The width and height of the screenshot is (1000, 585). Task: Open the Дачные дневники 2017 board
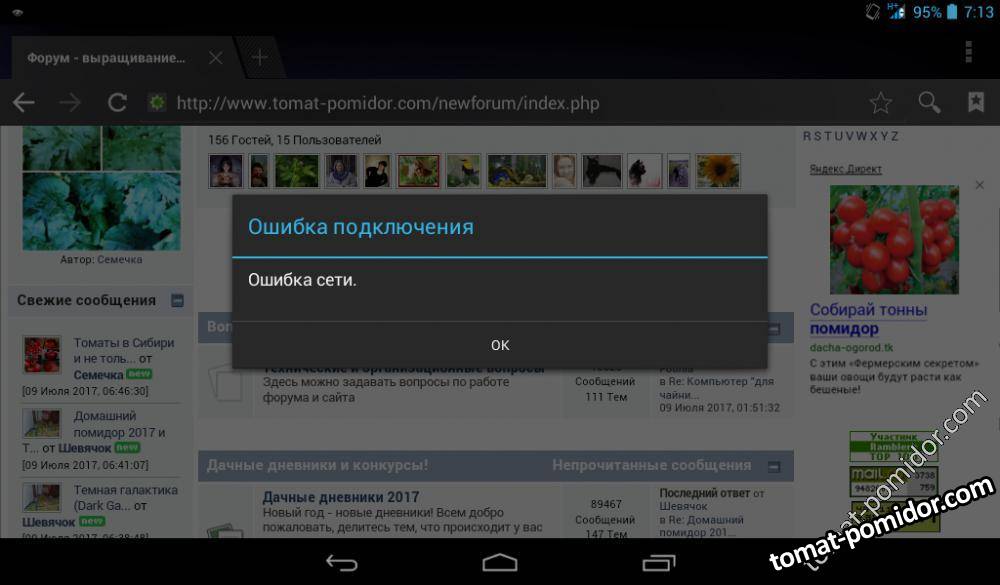[x=340, y=497]
